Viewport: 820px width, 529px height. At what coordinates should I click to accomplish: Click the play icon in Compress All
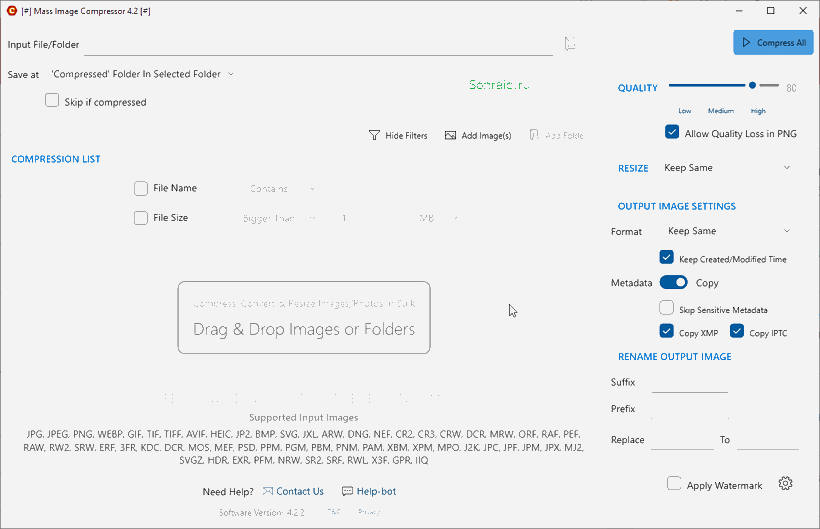point(746,42)
